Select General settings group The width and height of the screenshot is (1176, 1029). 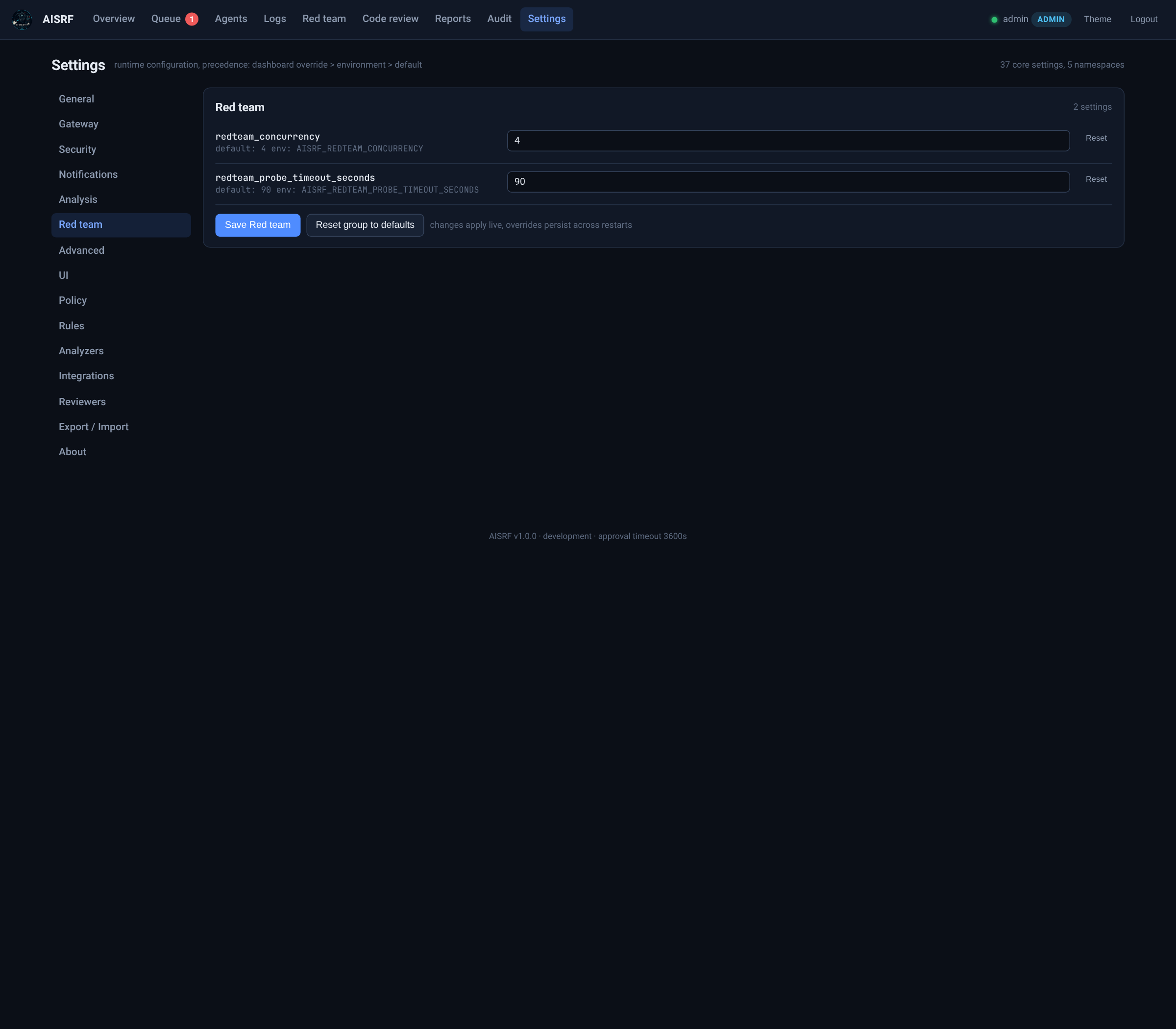click(121, 99)
